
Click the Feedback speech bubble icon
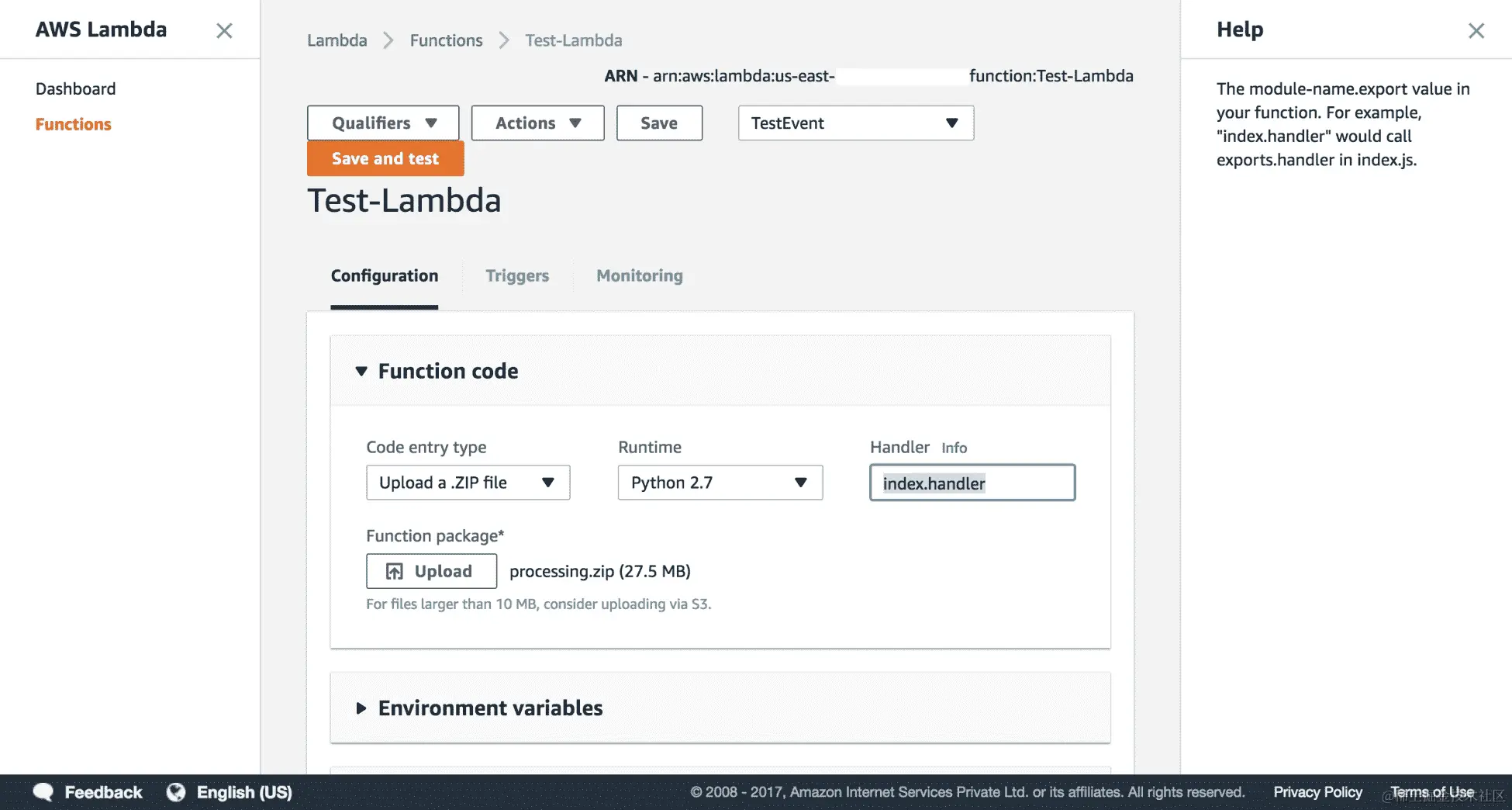43,792
